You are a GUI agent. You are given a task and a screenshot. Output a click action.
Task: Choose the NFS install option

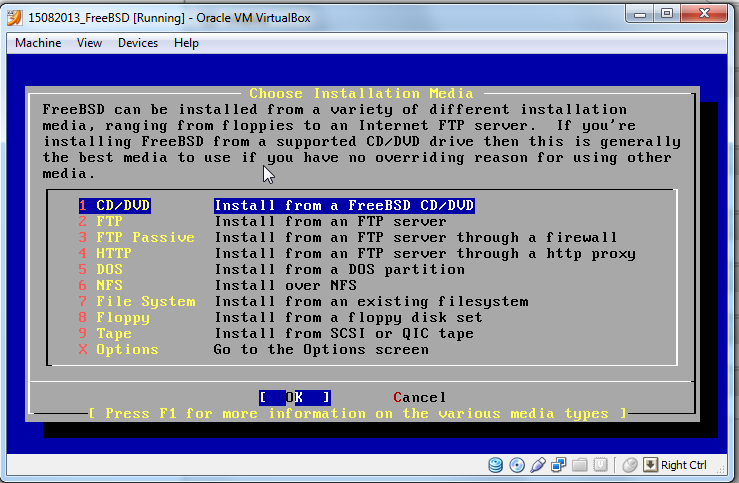[108, 285]
